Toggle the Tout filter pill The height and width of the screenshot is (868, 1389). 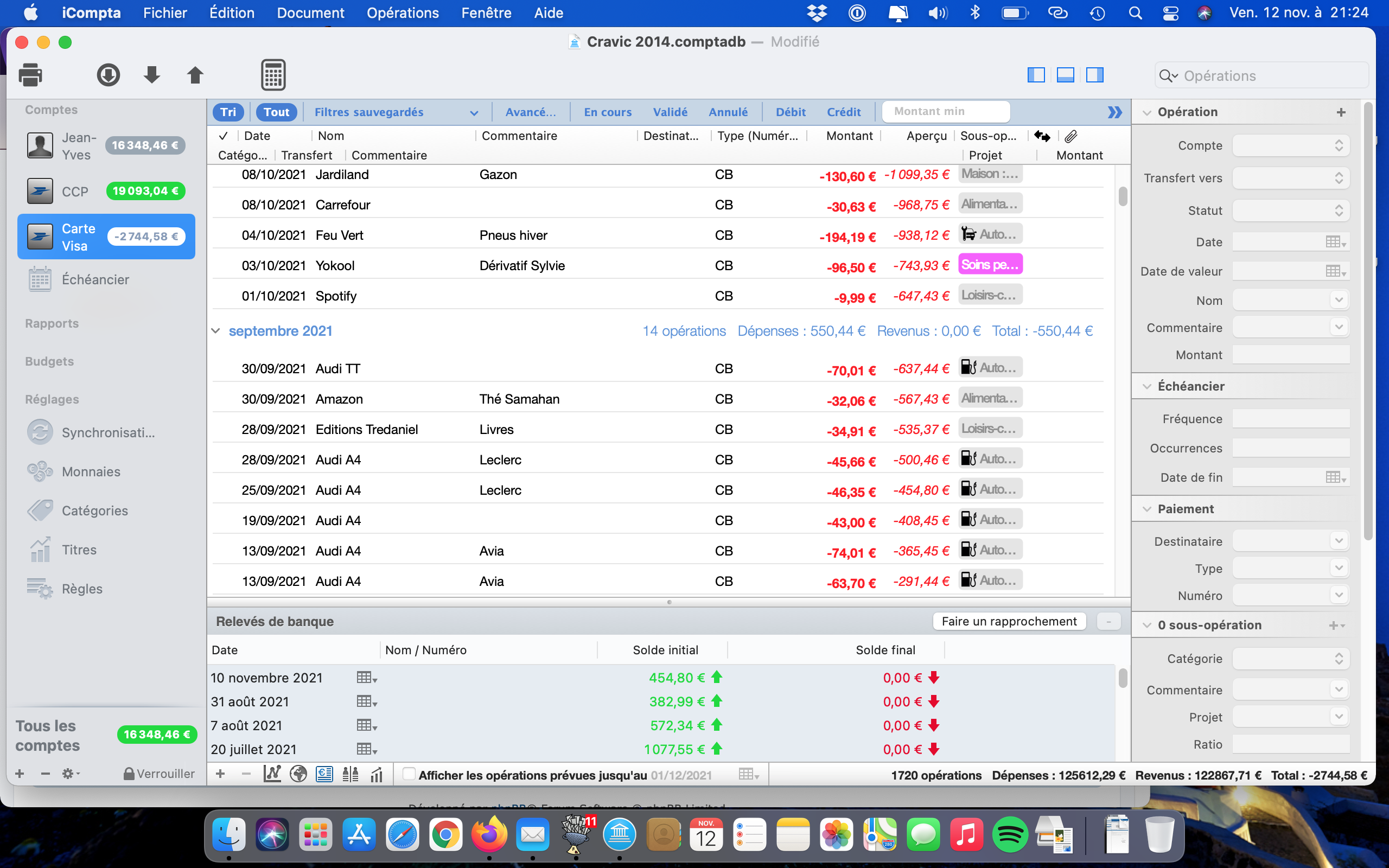click(x=277, y=112)
